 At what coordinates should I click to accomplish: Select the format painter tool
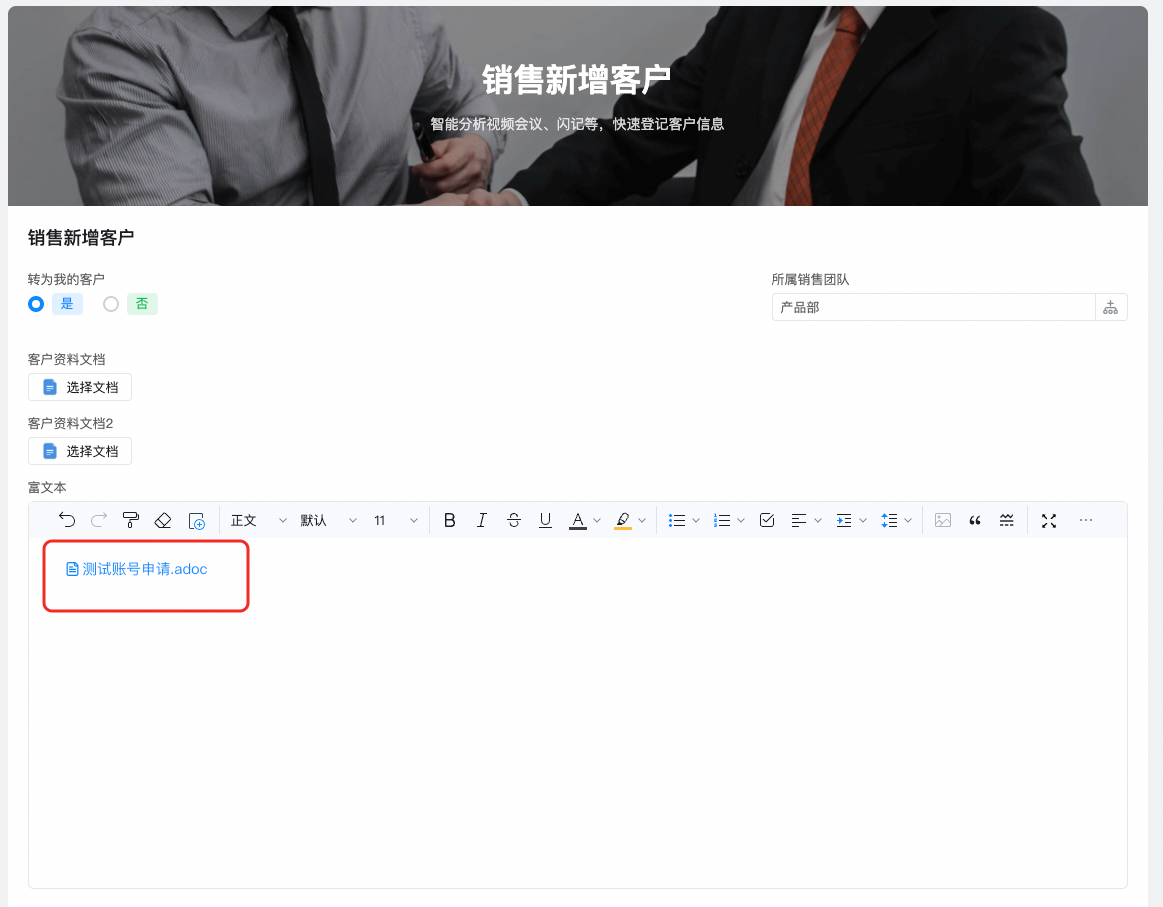(x=130, y=520)
